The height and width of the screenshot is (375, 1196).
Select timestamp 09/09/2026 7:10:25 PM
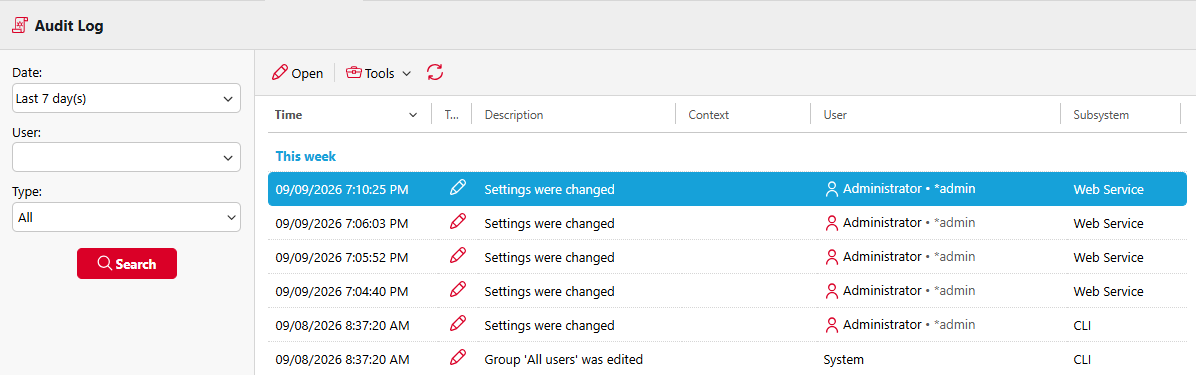tap(342, 189)
